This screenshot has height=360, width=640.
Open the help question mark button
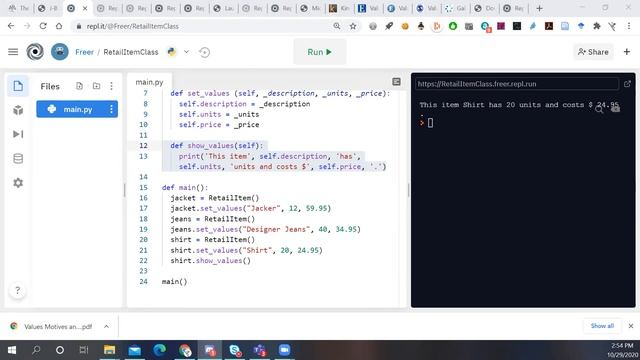click(17, 290)
